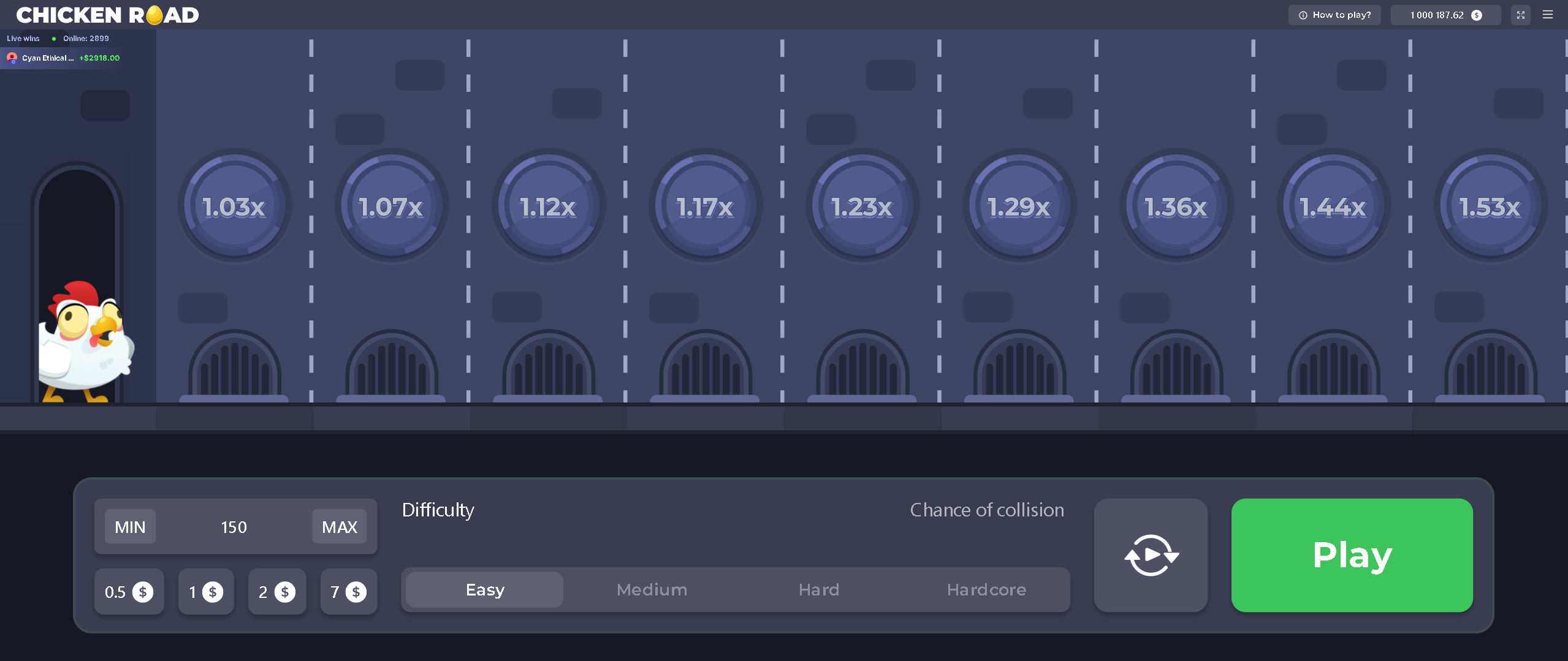Click the fullscreen toggle icon
Image resolution: width=1568 pixels, height=661 pixels.
pyautogui.click(x=1520, y=14)
